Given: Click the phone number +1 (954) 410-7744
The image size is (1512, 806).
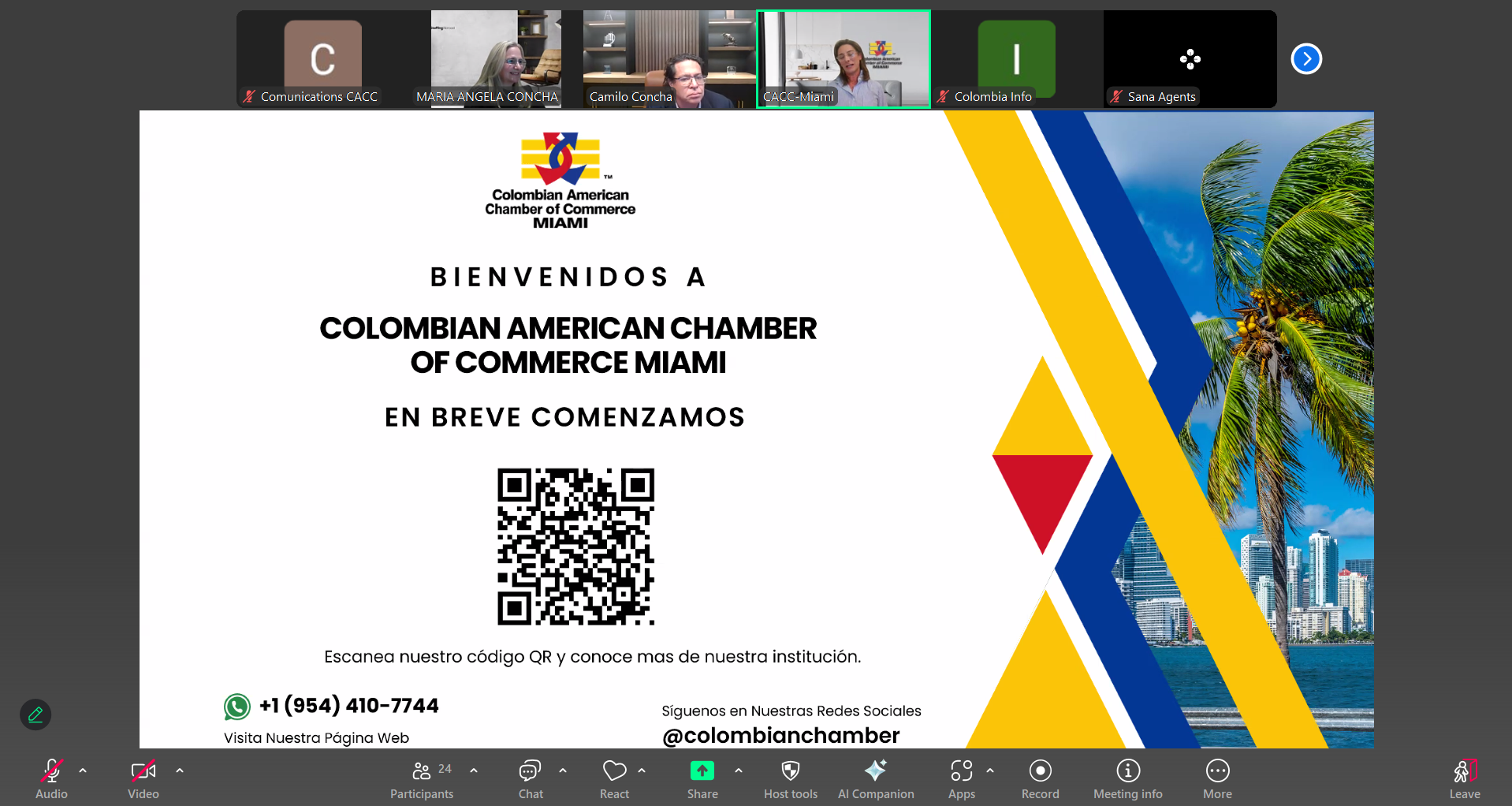Looking at the screenshot, I should [x=349, y=705].
